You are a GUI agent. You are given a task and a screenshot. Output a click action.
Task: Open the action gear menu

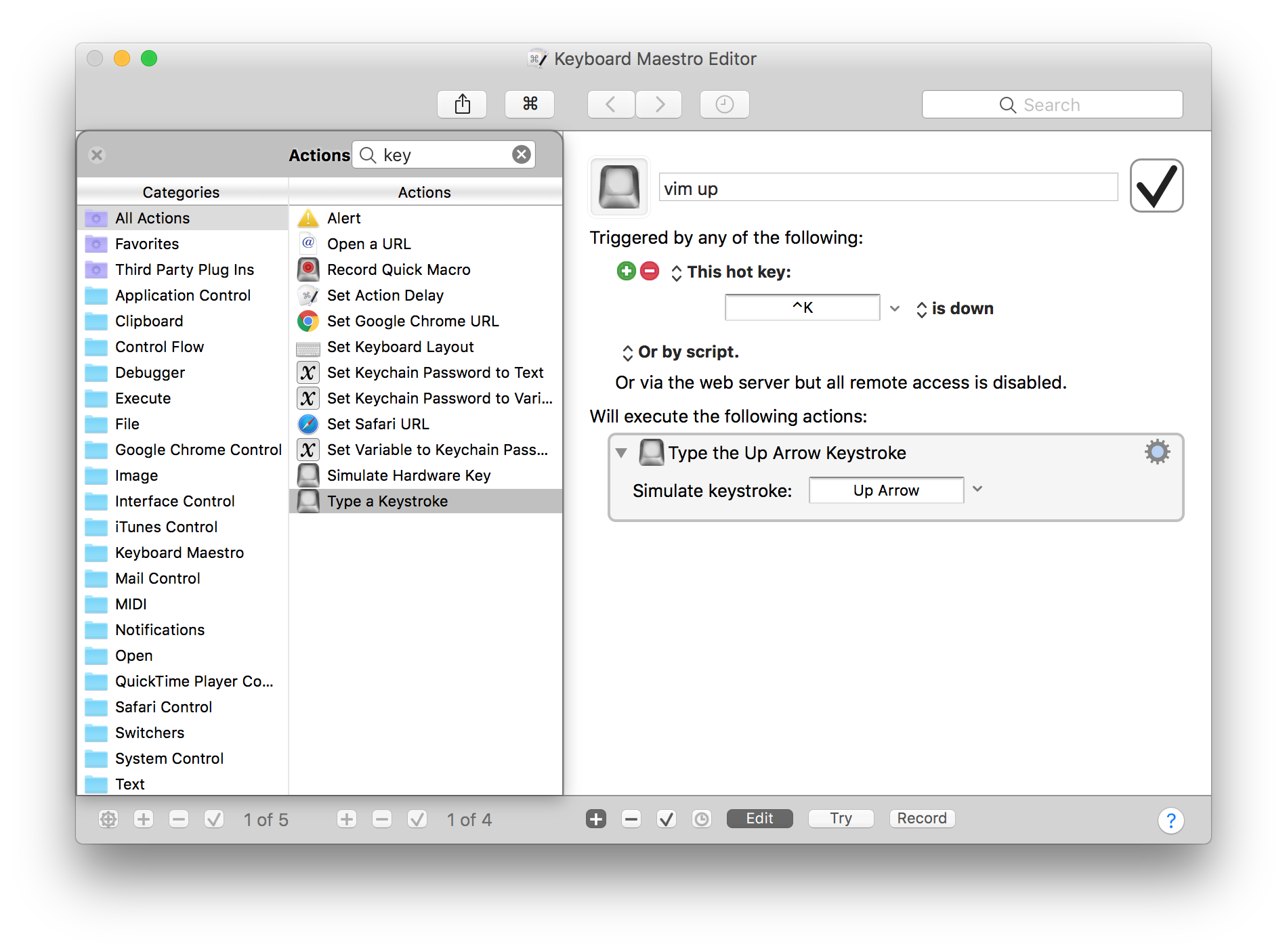(x=1157, y=452)
